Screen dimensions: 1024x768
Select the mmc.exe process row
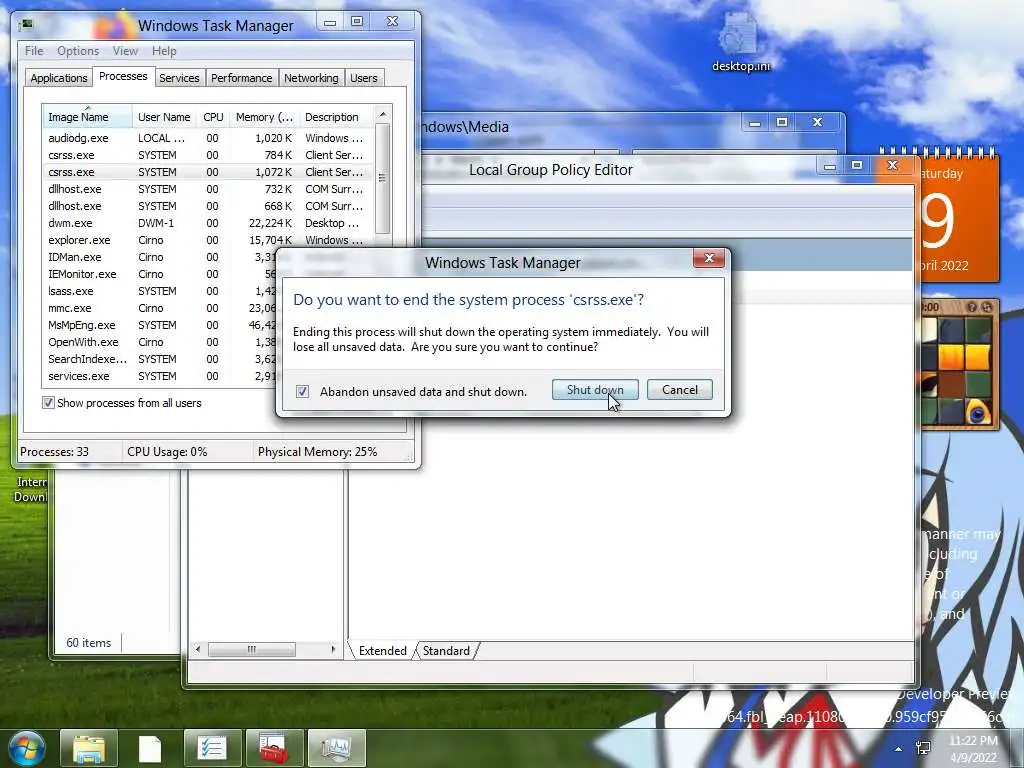[159, 308]
